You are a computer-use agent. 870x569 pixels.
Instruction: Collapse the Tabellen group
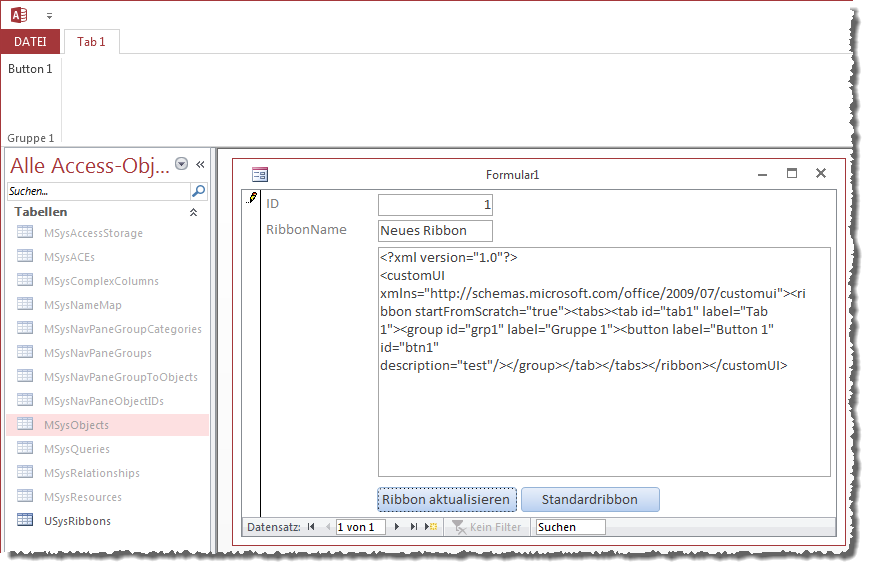[x=193, y=212]
